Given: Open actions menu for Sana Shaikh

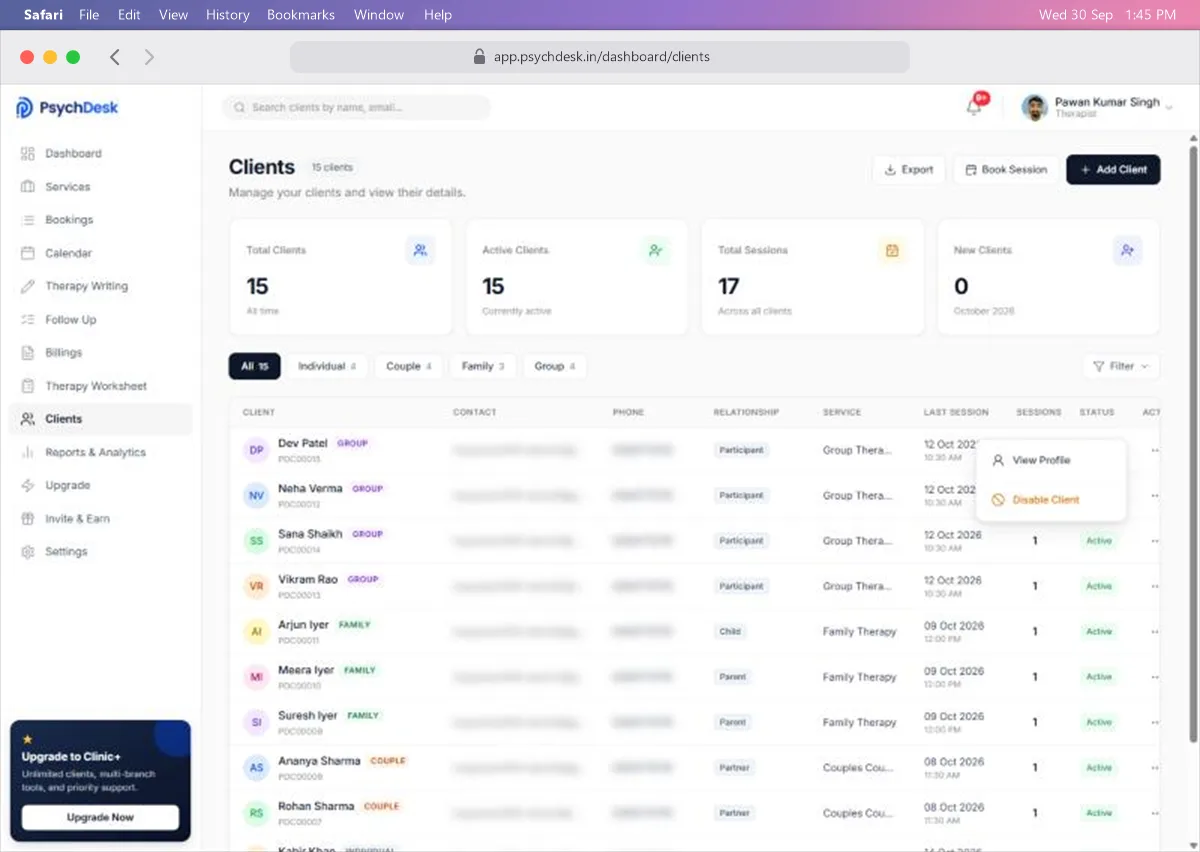Looking at the screenshot, I should click(x=1155, y=541).
